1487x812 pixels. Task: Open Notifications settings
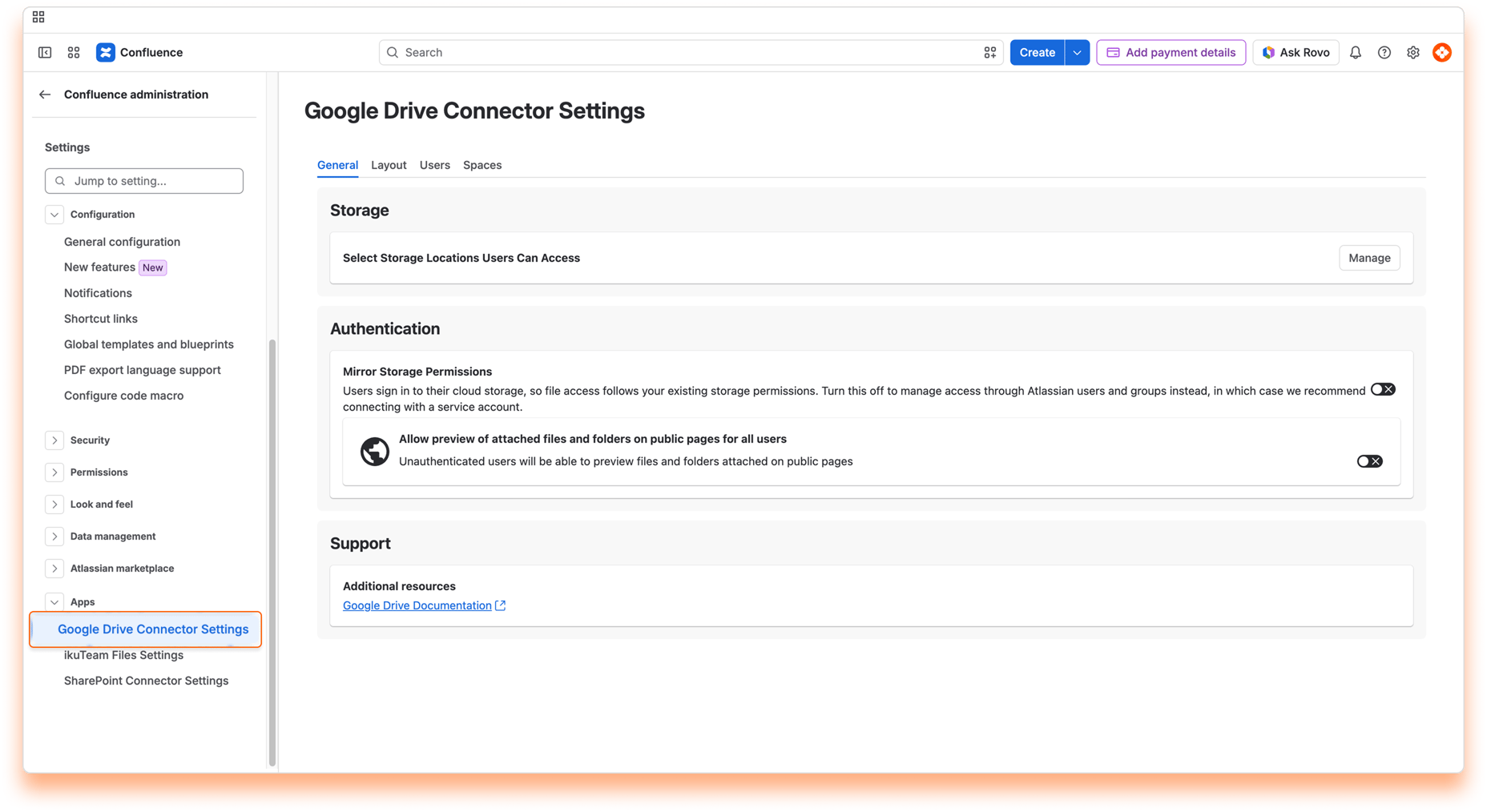point(98,293)
